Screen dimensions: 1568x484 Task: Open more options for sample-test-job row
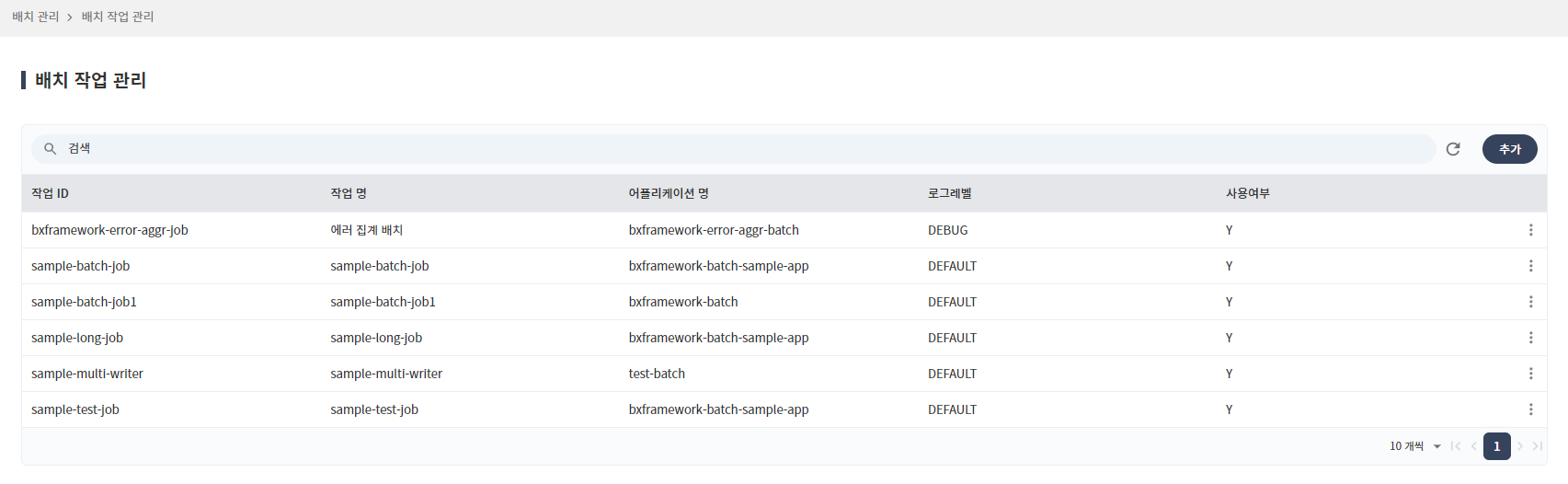[1530, 409]
